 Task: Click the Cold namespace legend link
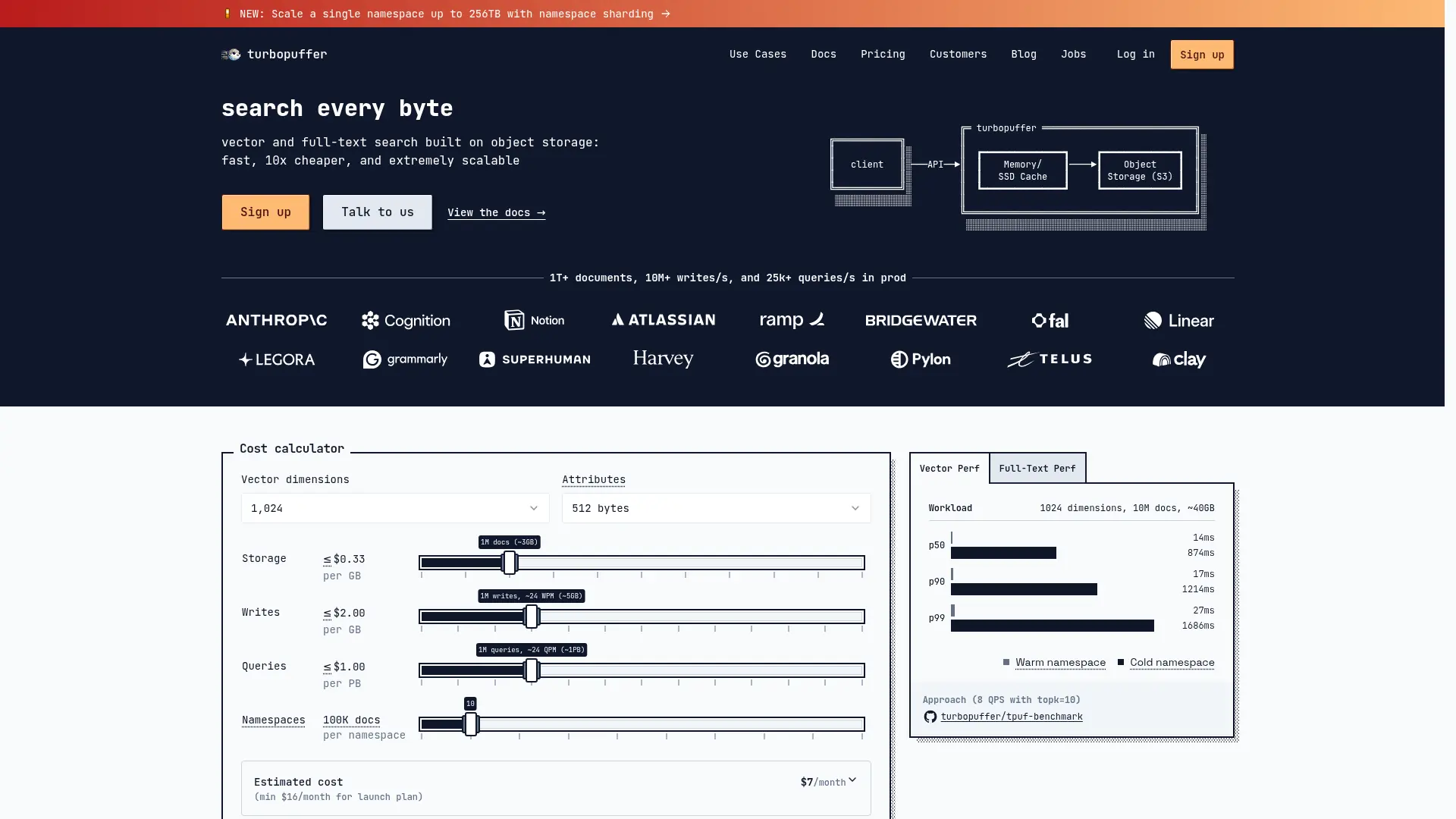pos(1172,663)
